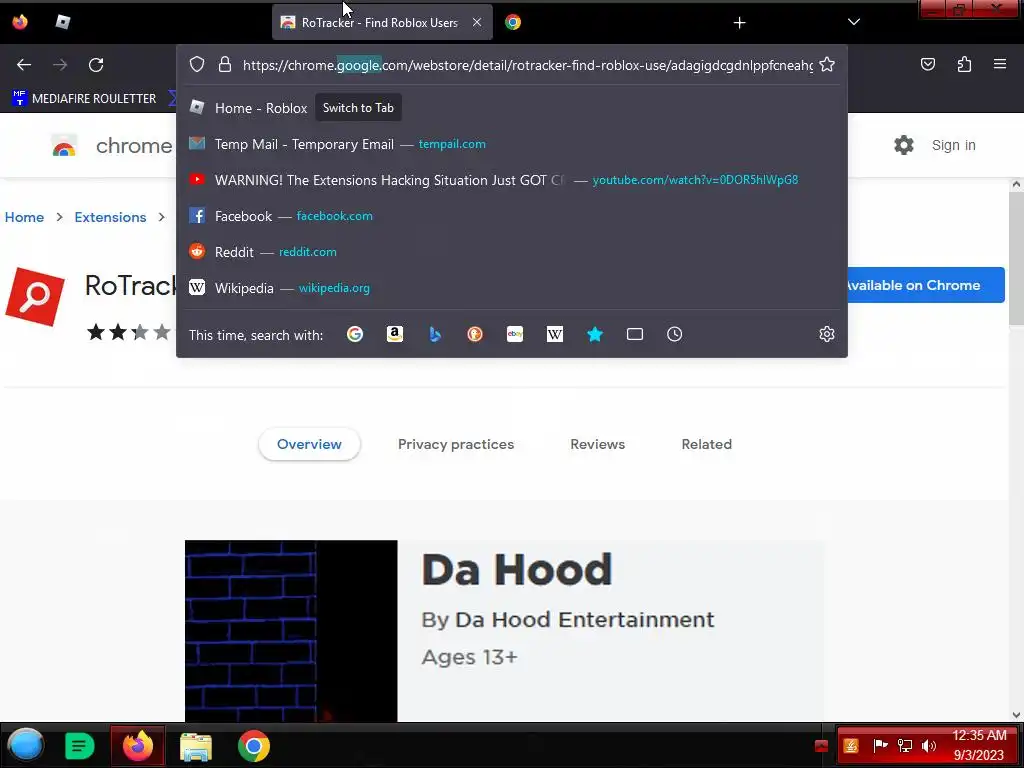Bookmark this page with the star icon
The width and height of the screenshot is (1024, 768).
click(x=827, y=64)
